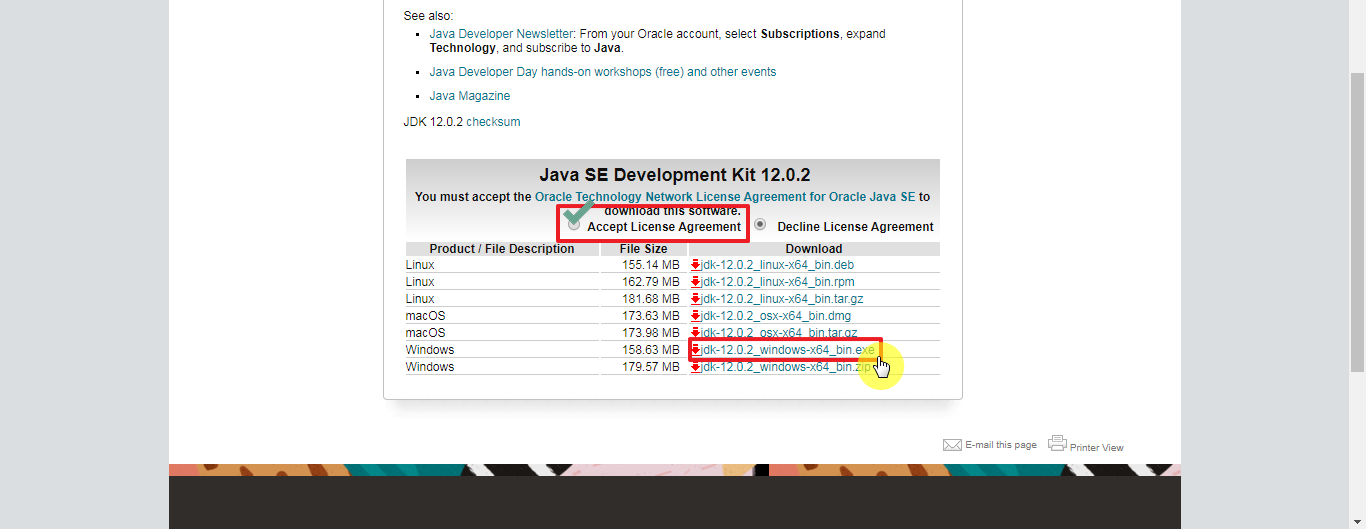Click E-mail this page text link
The height and width of the screenshot is (529, 1366).
[1001, 445]
